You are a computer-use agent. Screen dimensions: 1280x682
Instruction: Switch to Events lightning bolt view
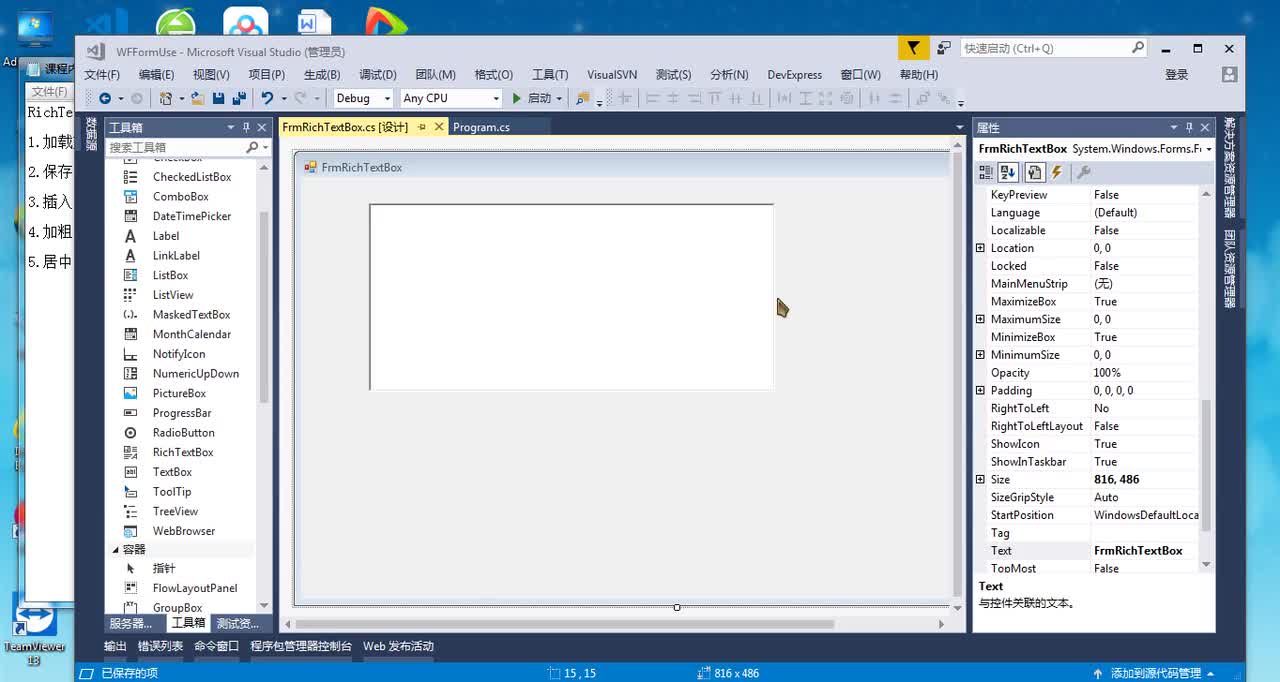pyautogui.click(x=1056, y=173)
